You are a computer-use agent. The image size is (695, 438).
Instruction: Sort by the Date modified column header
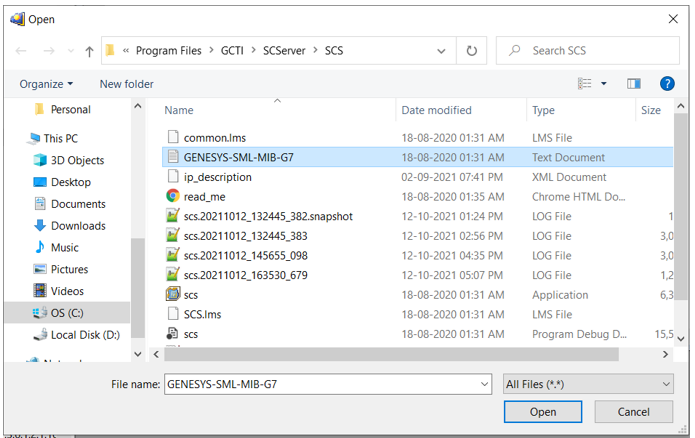[x=436, y=110]
